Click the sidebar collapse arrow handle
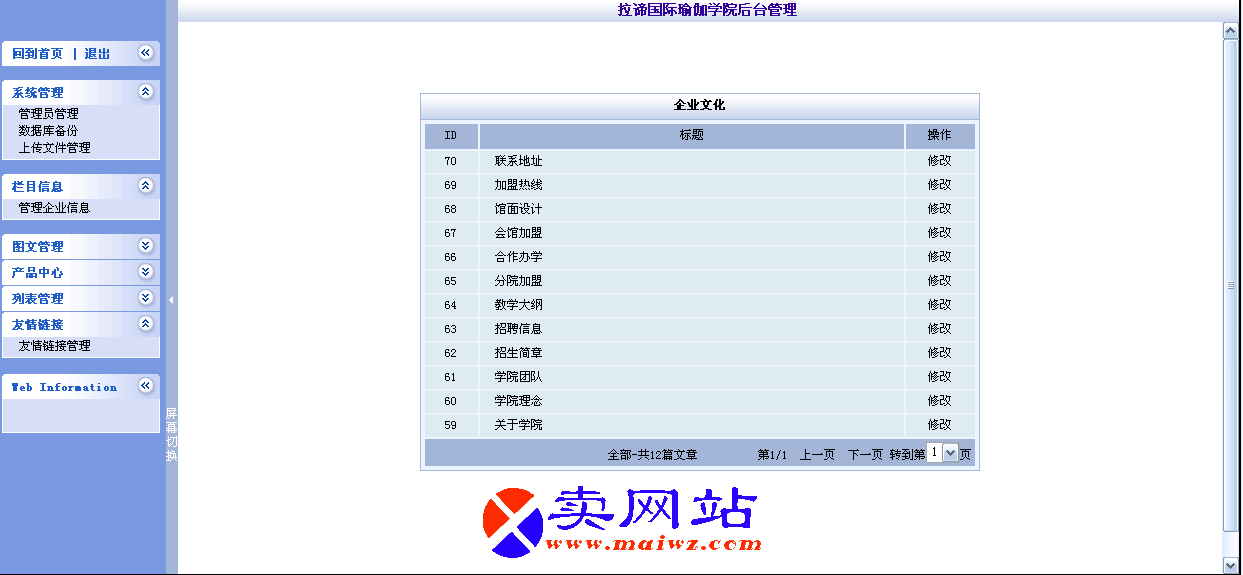The height and width of the screenshot is (575, 1243). coord(171,300)
